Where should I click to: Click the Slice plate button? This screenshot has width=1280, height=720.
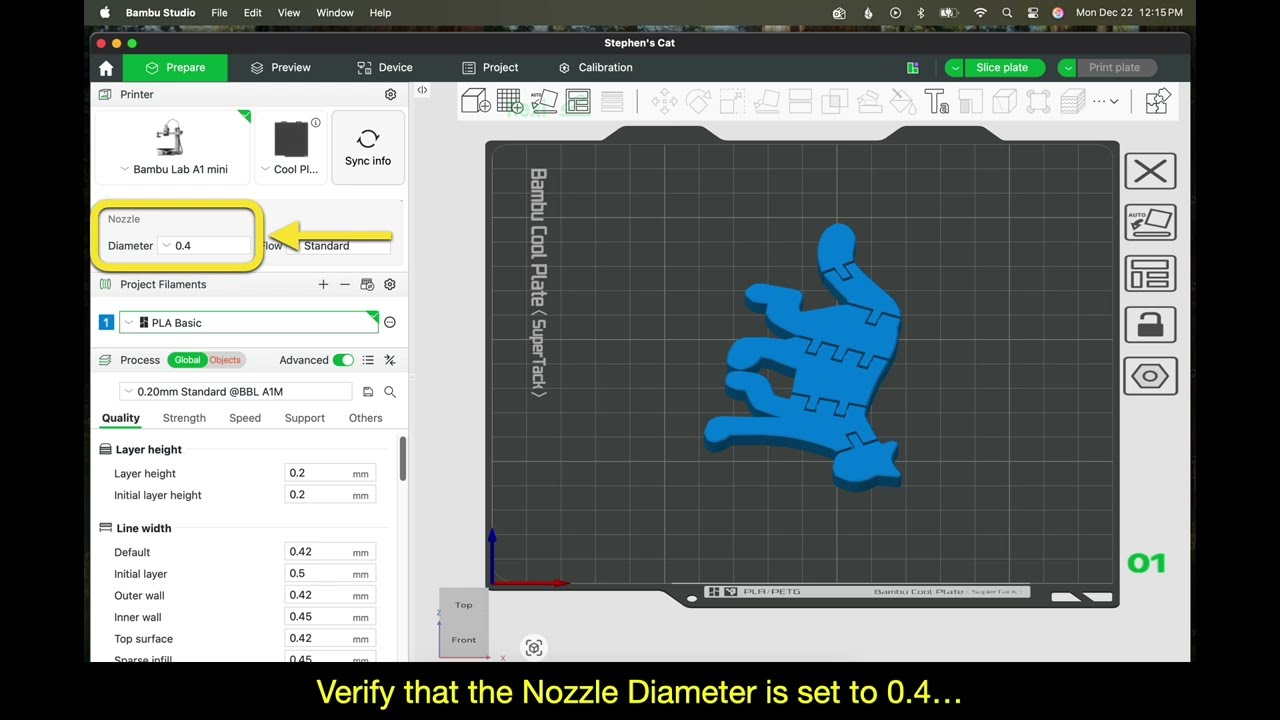tap(1002, 68)
